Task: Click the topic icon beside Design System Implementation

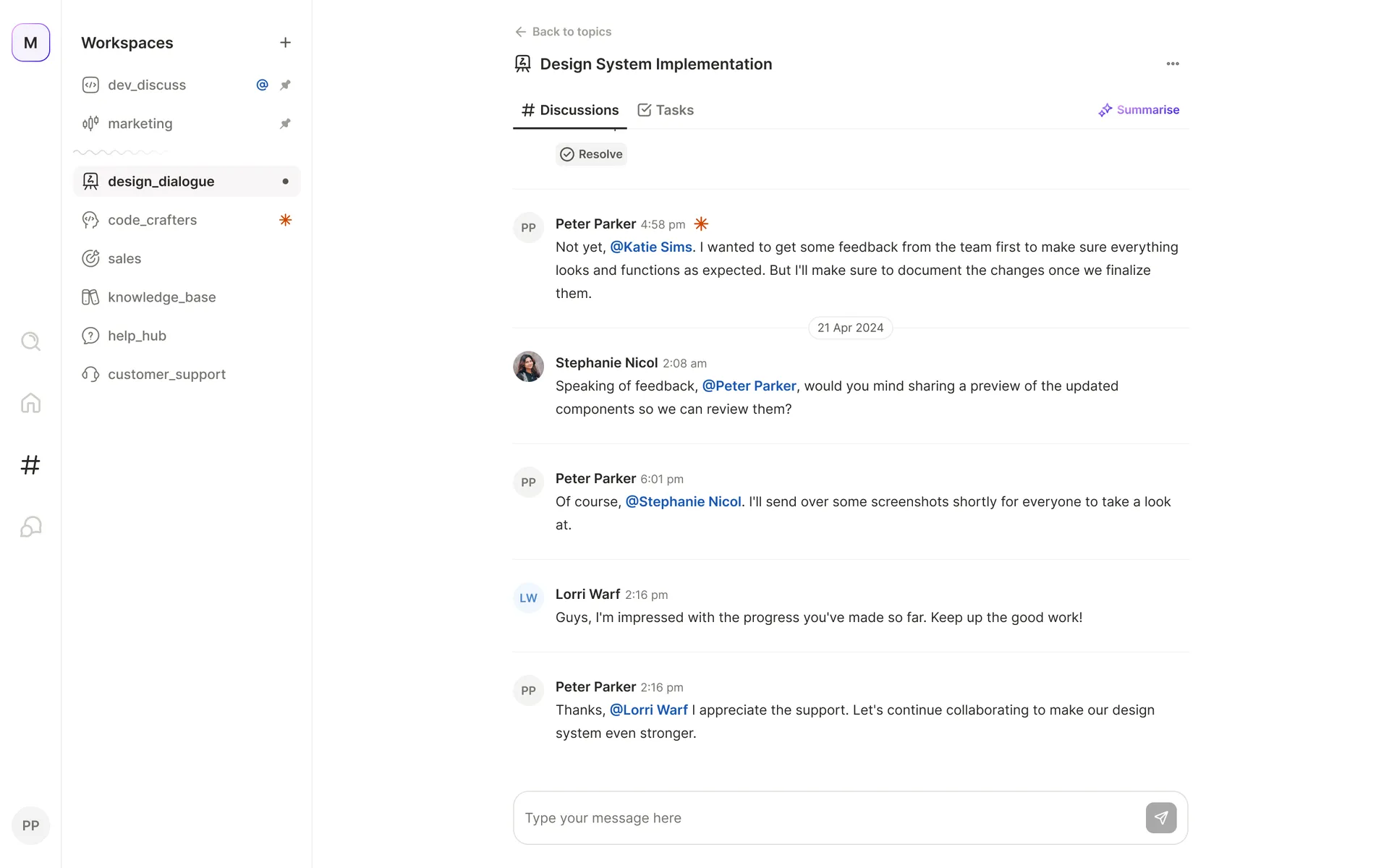Action: (522, 64)
